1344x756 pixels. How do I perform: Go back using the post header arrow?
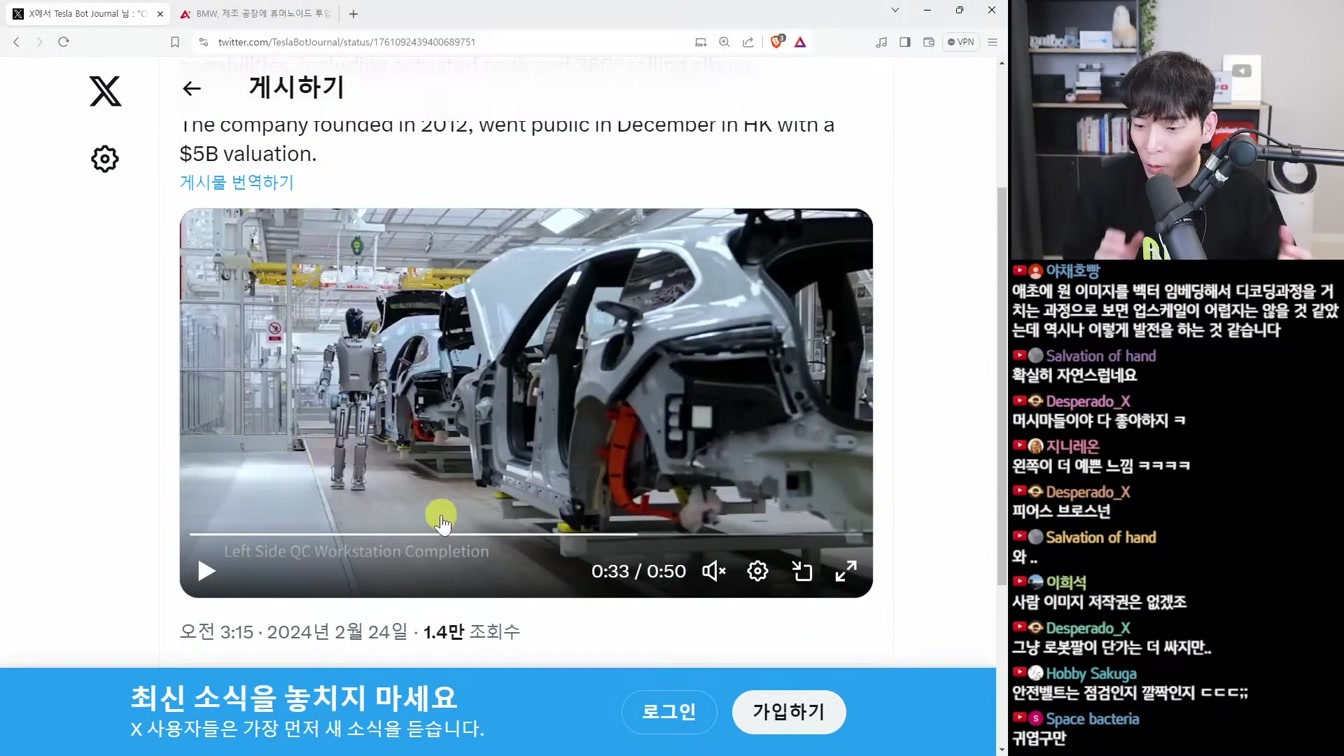pyautogui.click(x=191, y=88)
